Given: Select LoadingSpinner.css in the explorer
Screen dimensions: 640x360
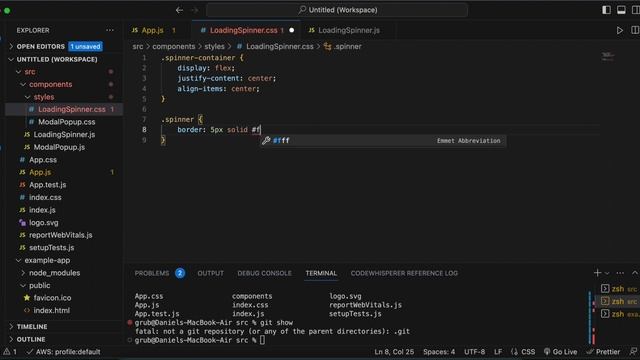Looking at the screenshot, I should click(x=71, y=109).
